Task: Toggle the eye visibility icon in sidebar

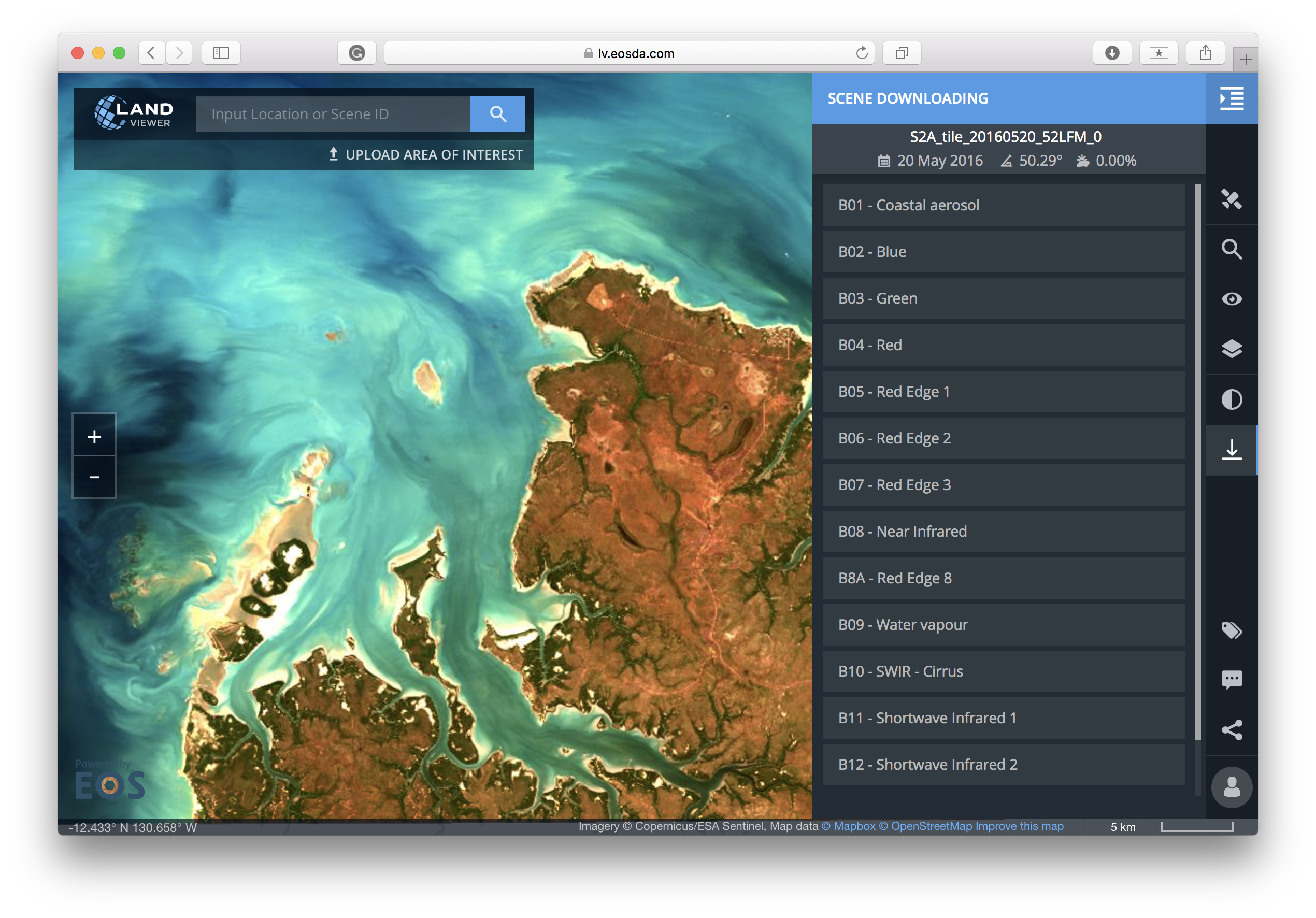Action: coord(1231,299)
